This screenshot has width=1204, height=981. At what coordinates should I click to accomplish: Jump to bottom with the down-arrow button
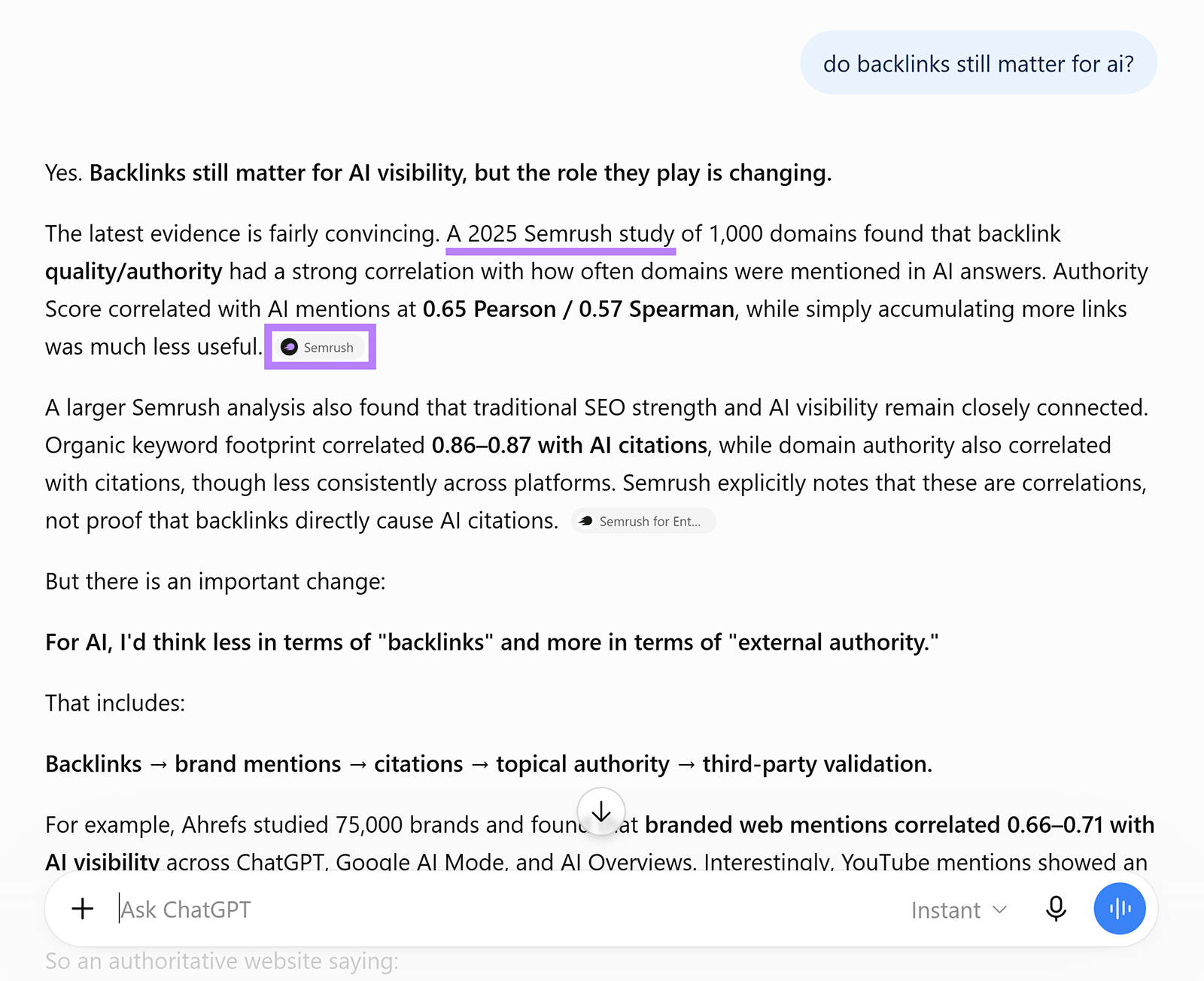click(x=601, y=812)
